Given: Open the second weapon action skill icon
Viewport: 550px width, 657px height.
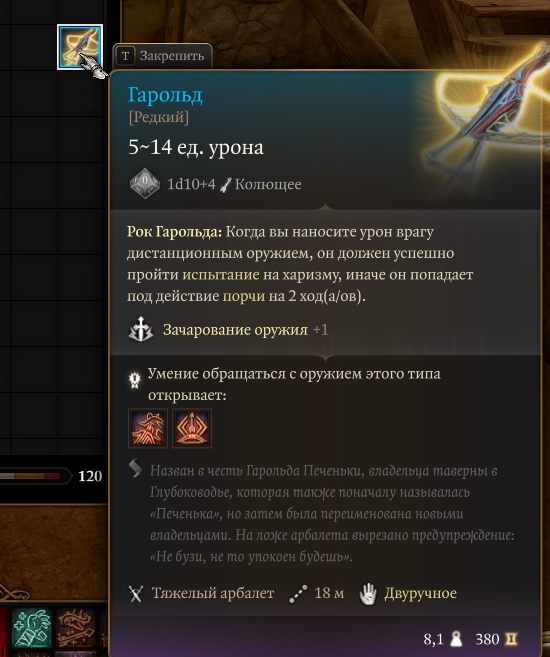Looking at the screenshot, I should click(192, 428).
